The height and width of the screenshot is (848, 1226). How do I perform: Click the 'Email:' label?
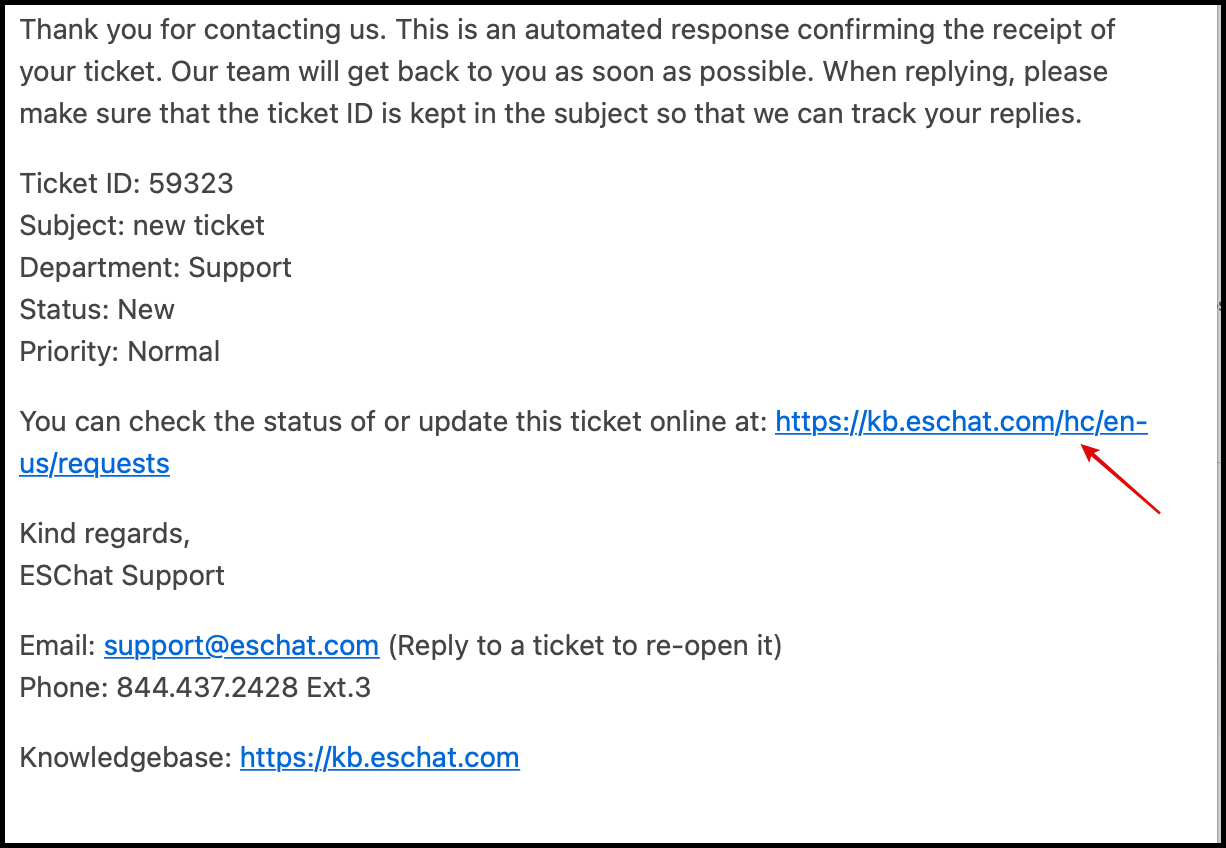click(58, 645)
